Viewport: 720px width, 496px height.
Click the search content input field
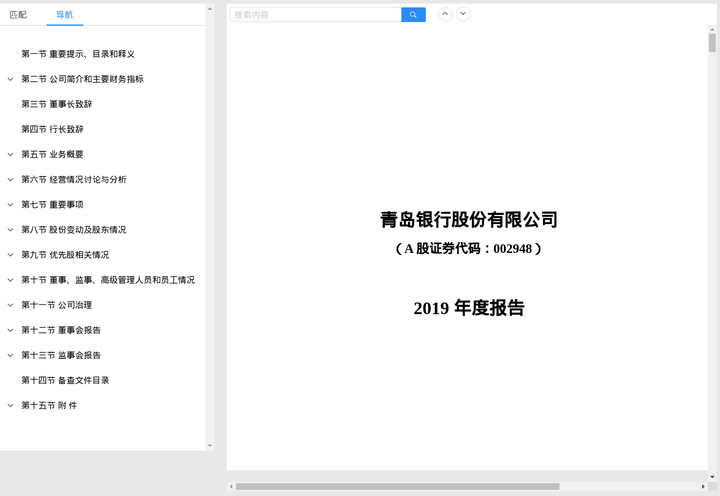[315, 15]
